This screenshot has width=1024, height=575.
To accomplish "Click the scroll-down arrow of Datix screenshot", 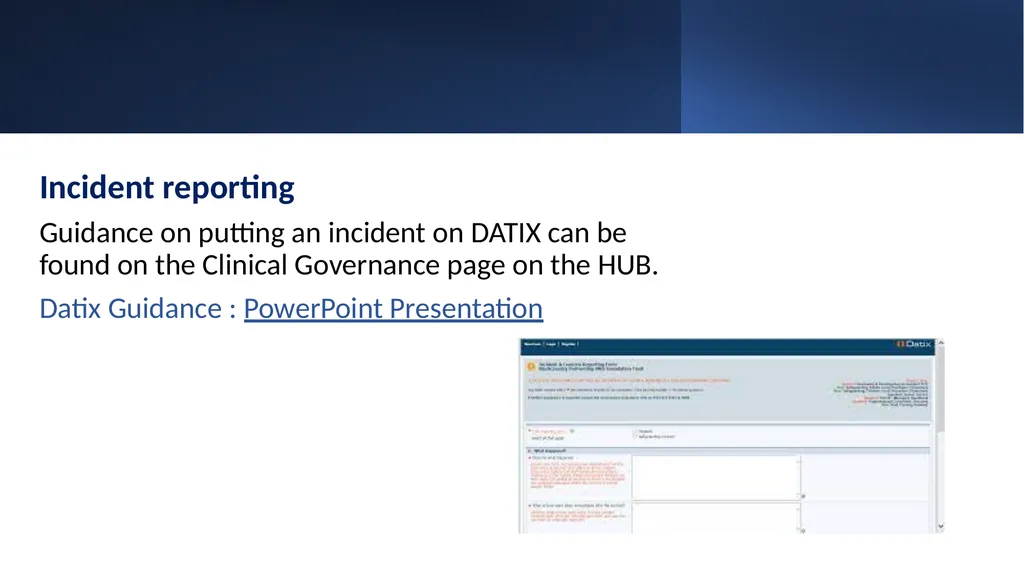I will (940, 526).
